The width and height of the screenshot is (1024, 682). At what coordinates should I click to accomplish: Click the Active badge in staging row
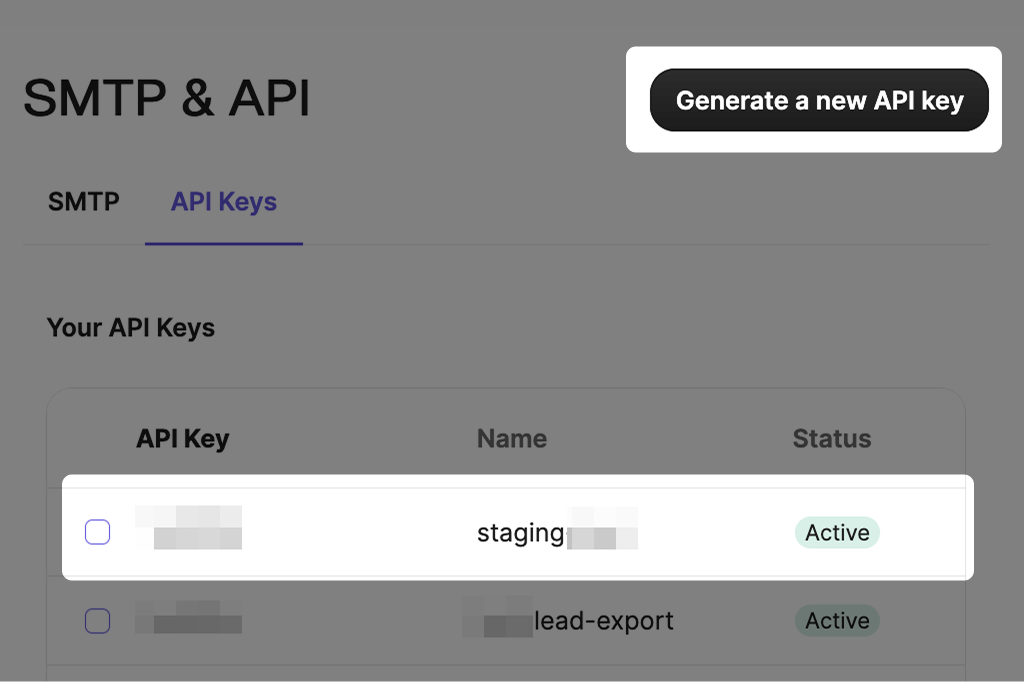(x=837, y=533)
